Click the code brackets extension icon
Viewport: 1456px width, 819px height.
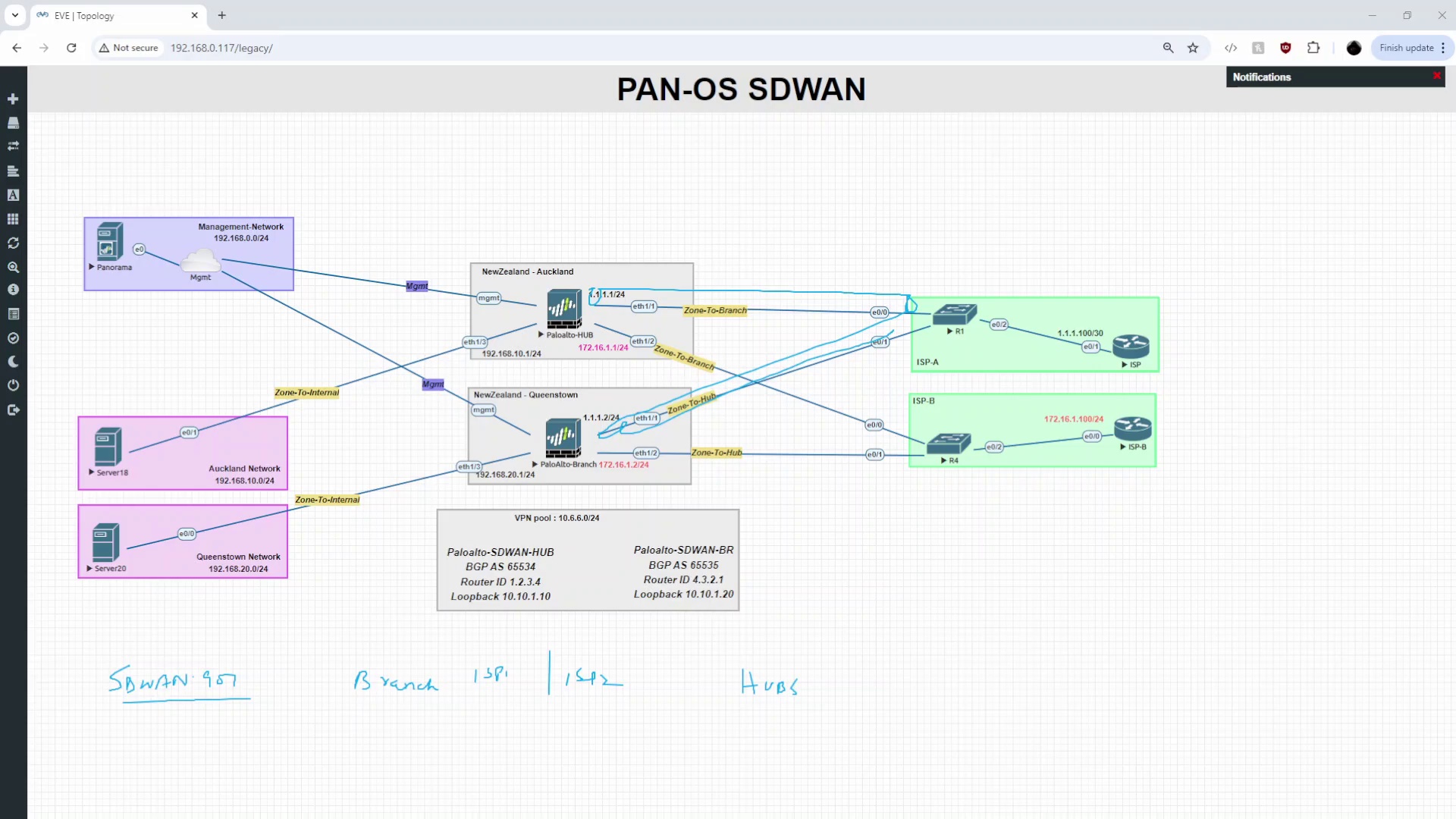(1231, 48)
